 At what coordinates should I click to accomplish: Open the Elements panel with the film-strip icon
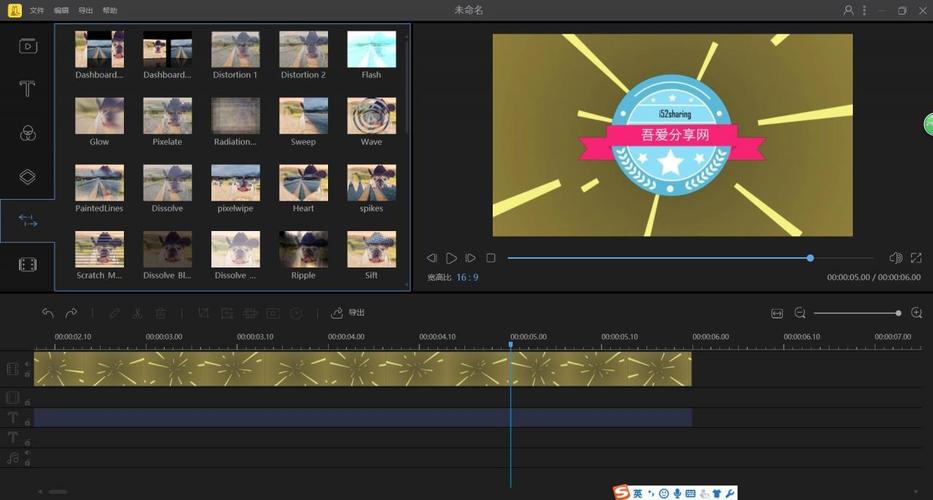pos(28,264)
